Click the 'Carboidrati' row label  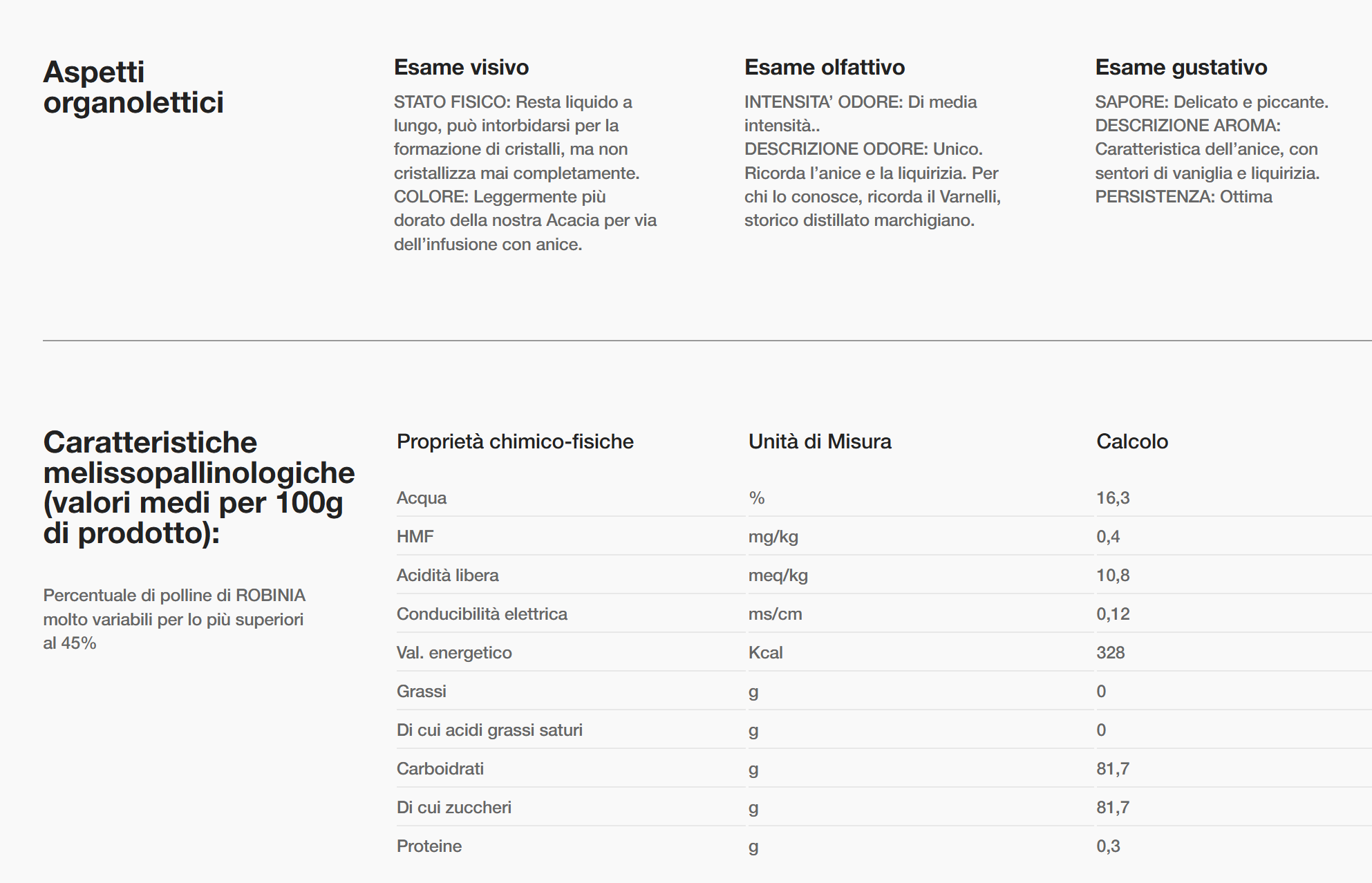pos(440,769)
